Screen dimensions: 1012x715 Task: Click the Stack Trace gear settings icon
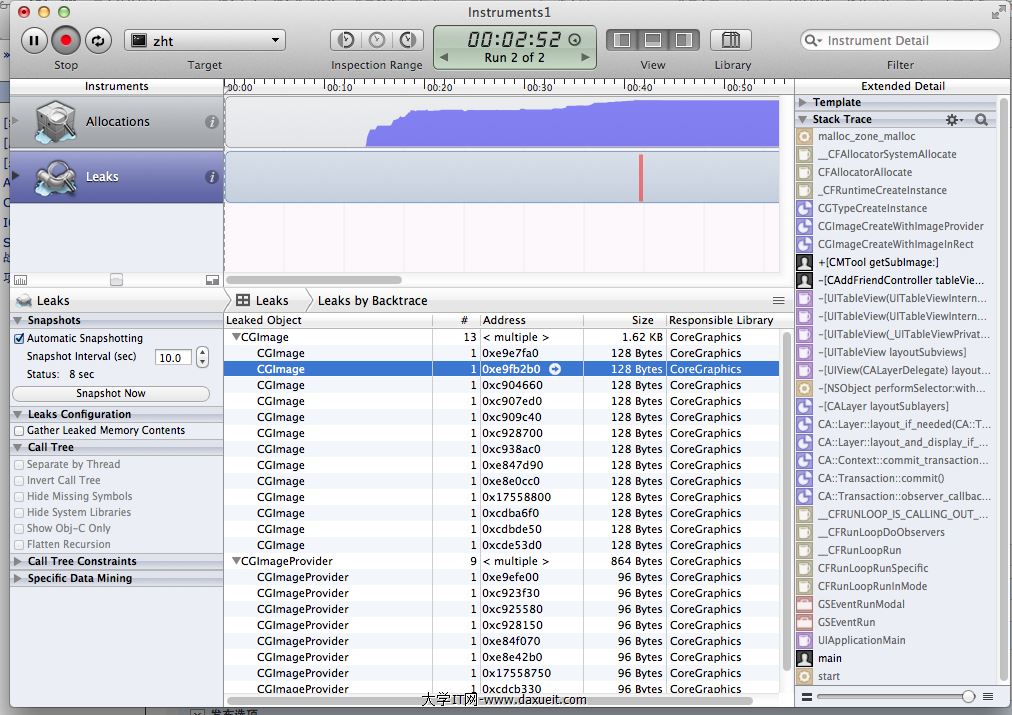point(953,119)
